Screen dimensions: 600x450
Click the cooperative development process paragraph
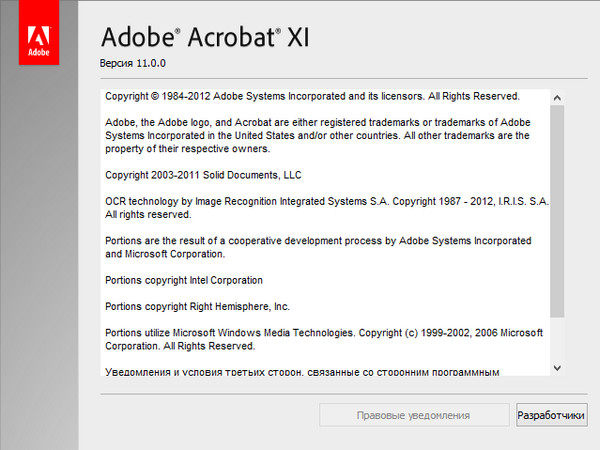[x=318, y=247]
